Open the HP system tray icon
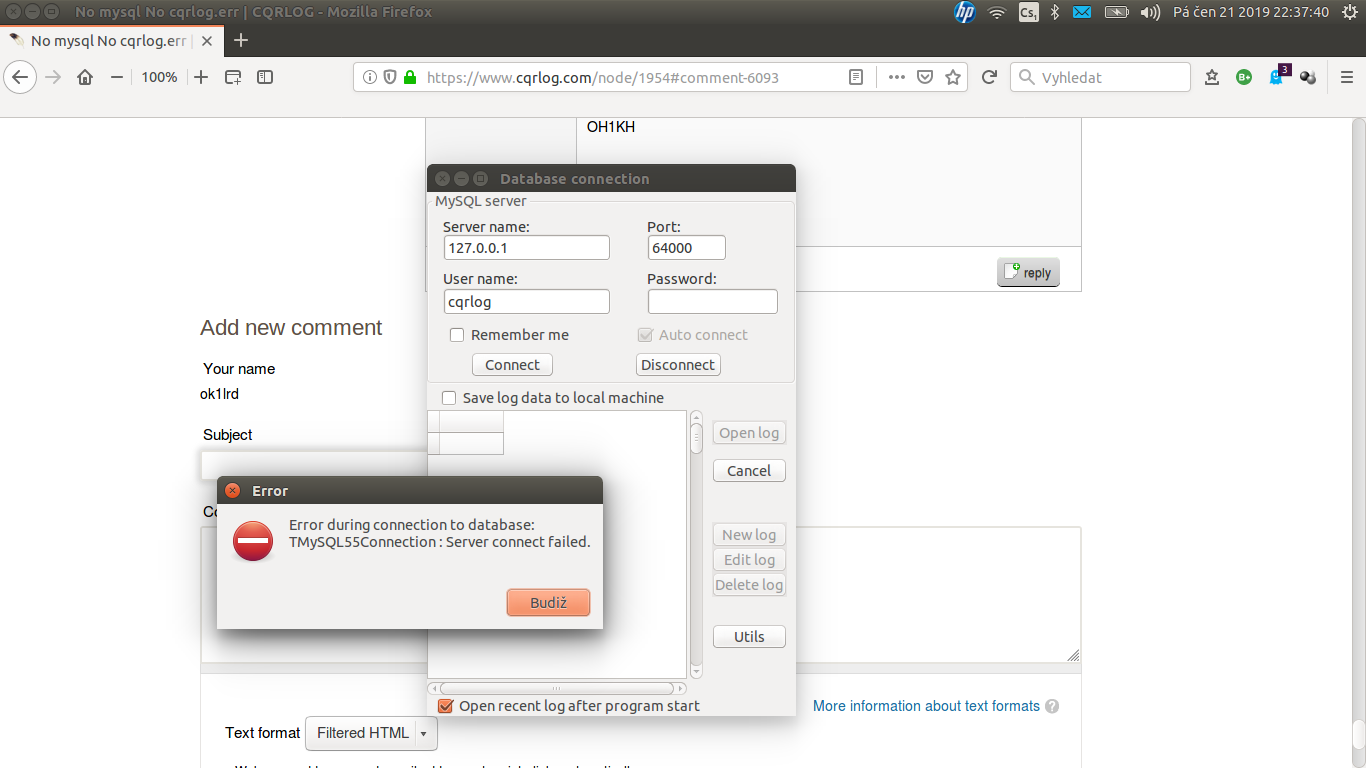 coord(965,12)
